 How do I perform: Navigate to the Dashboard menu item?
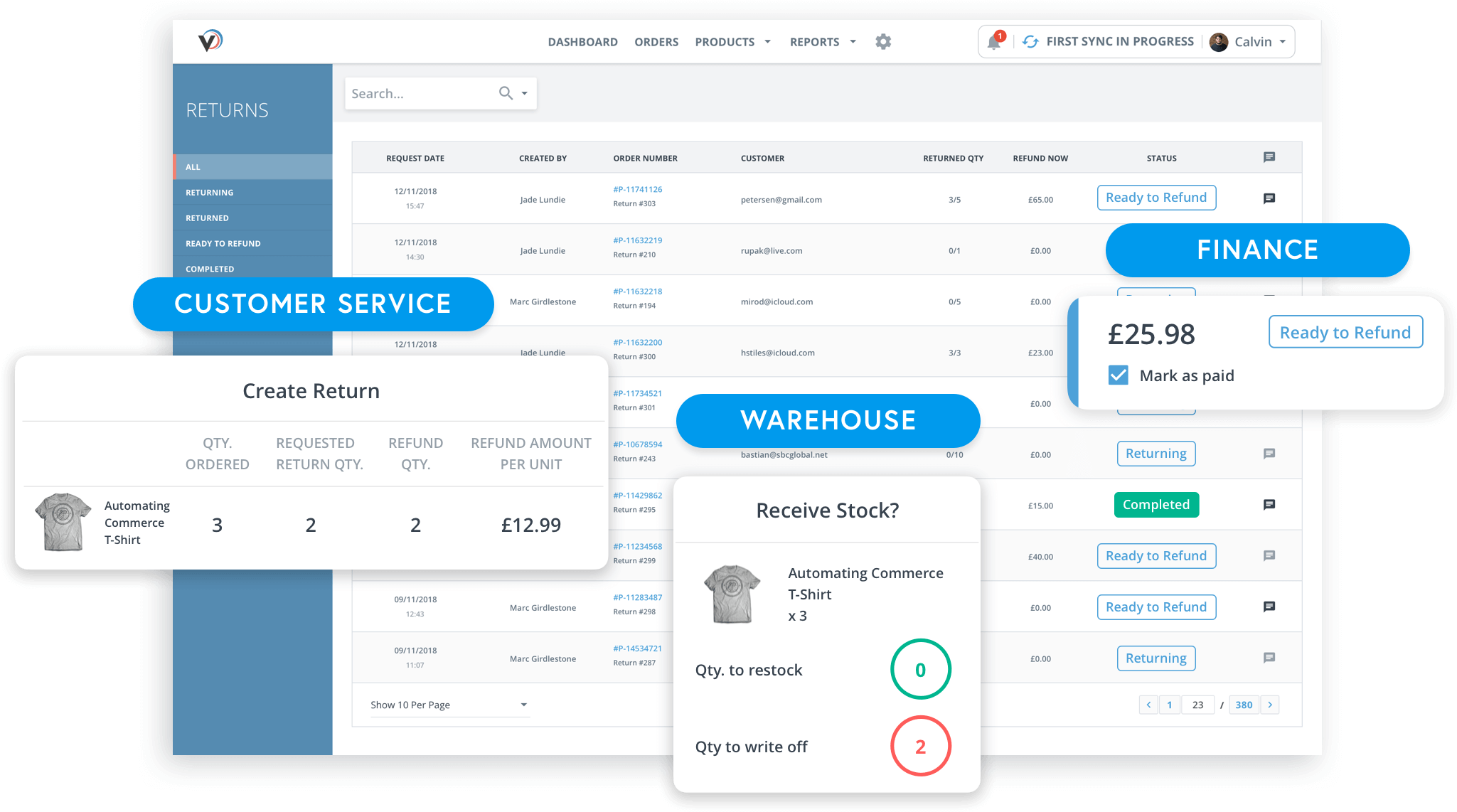pos(582,41)
